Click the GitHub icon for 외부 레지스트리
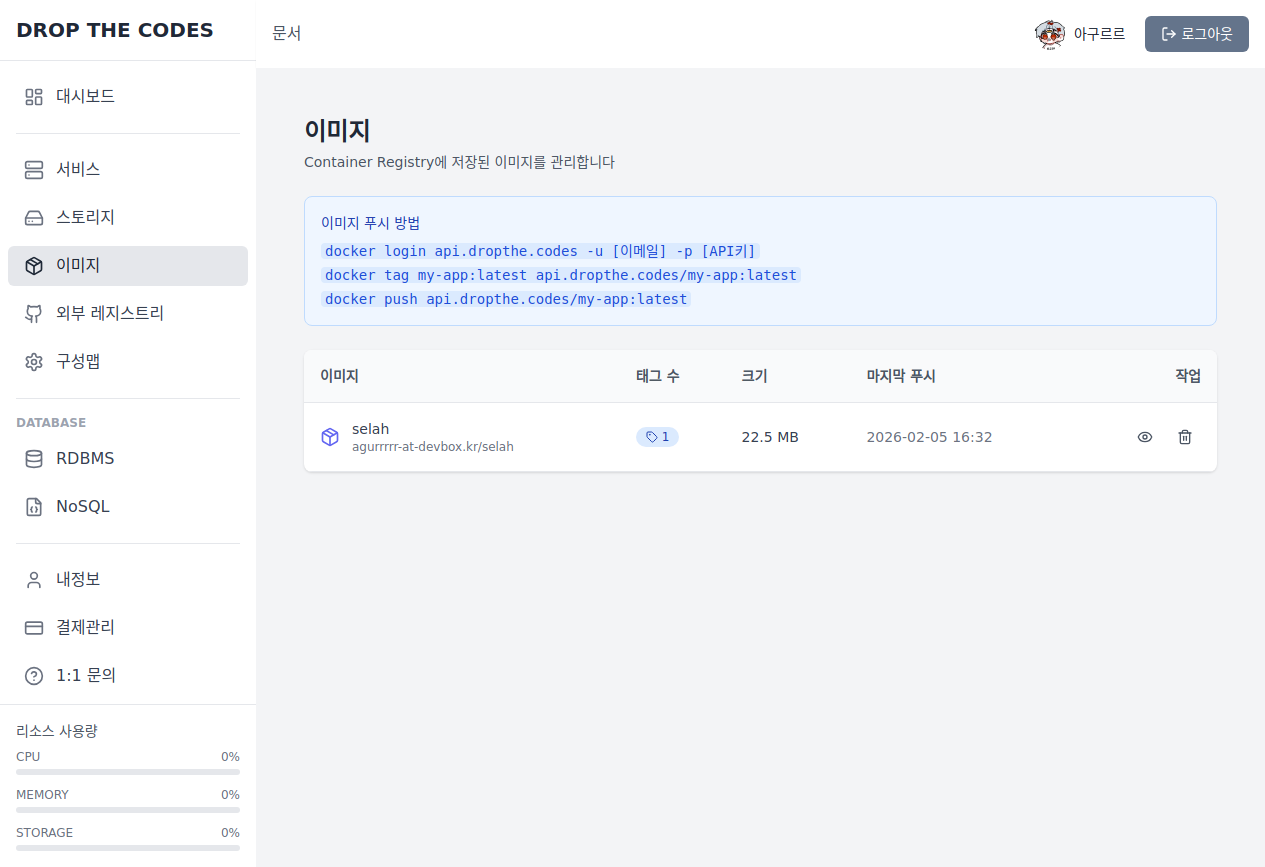Image resolution: width=1265 pixels, height=867 pixels. coord(34,314)
